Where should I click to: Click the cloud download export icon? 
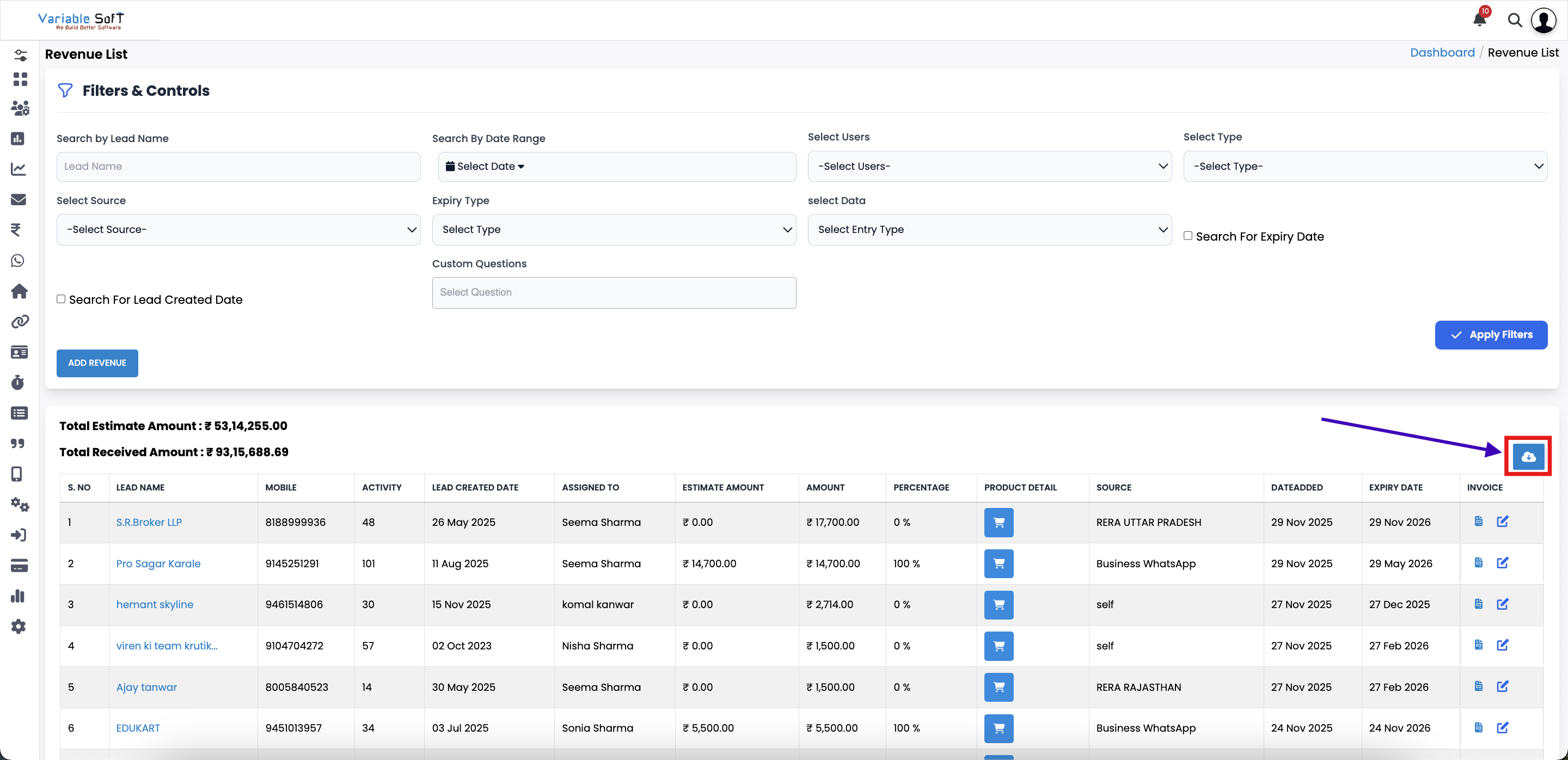1528,456
